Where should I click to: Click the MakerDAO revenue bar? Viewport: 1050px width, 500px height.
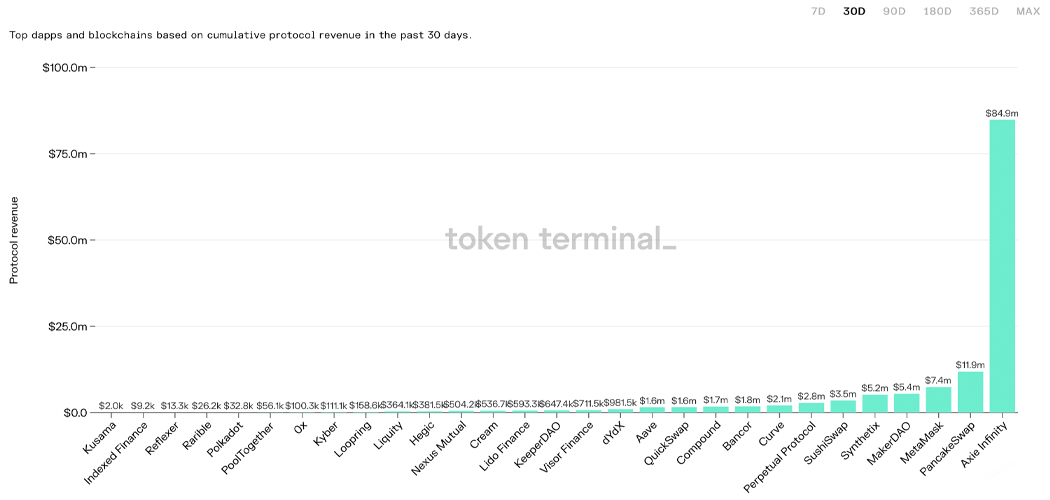[906, 403]
